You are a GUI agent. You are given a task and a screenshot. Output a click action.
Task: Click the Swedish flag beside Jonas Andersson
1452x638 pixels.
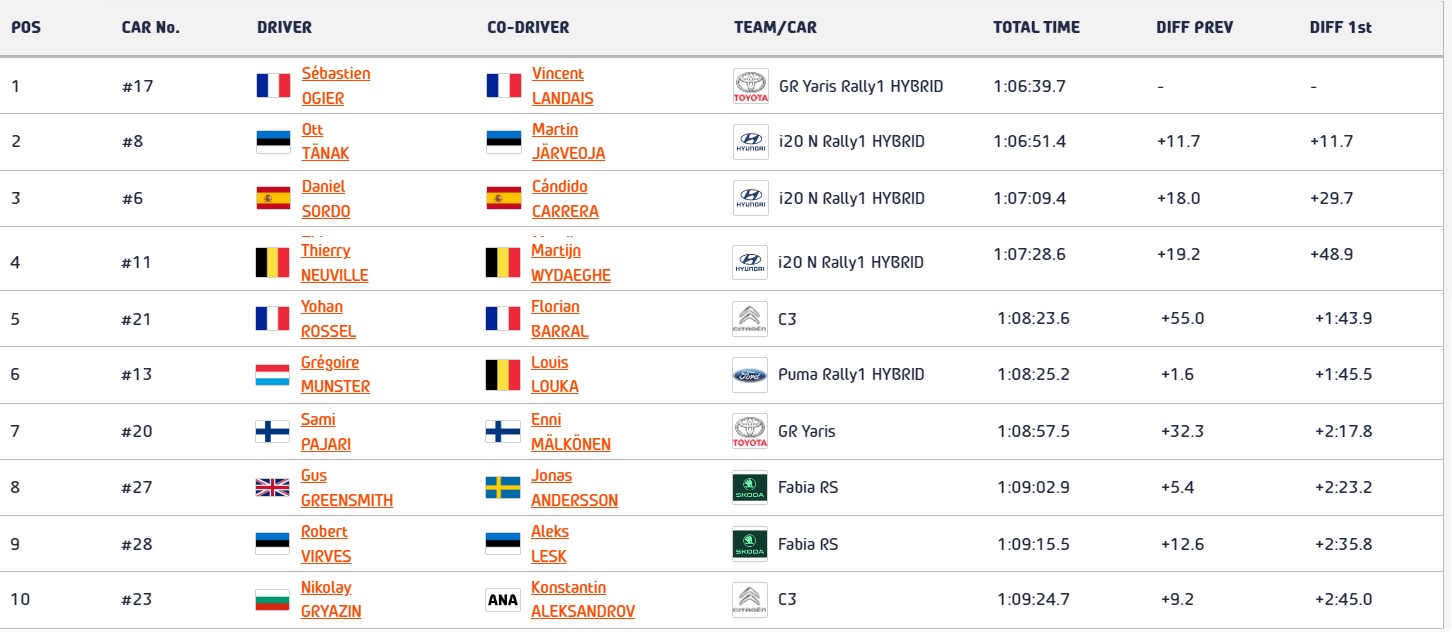[x=503, y=488]
